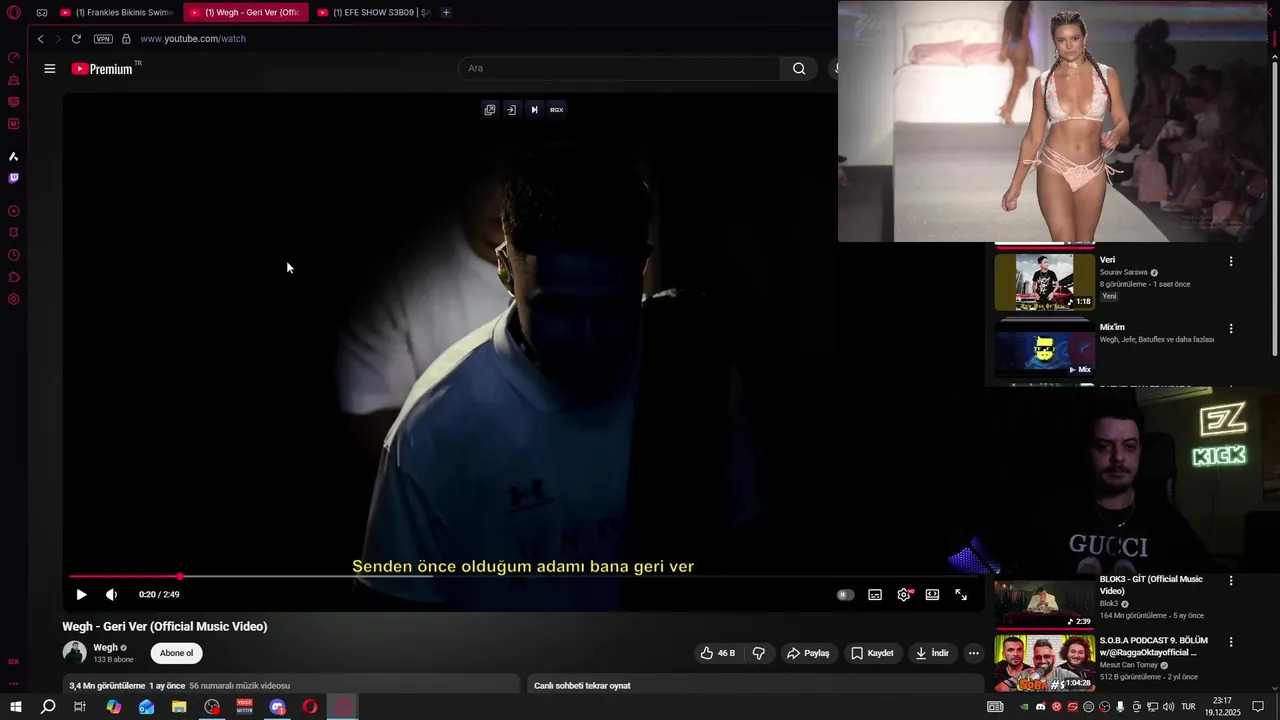Open GX Corner gamepad icon in tab bar

click(x=42, y=13)
